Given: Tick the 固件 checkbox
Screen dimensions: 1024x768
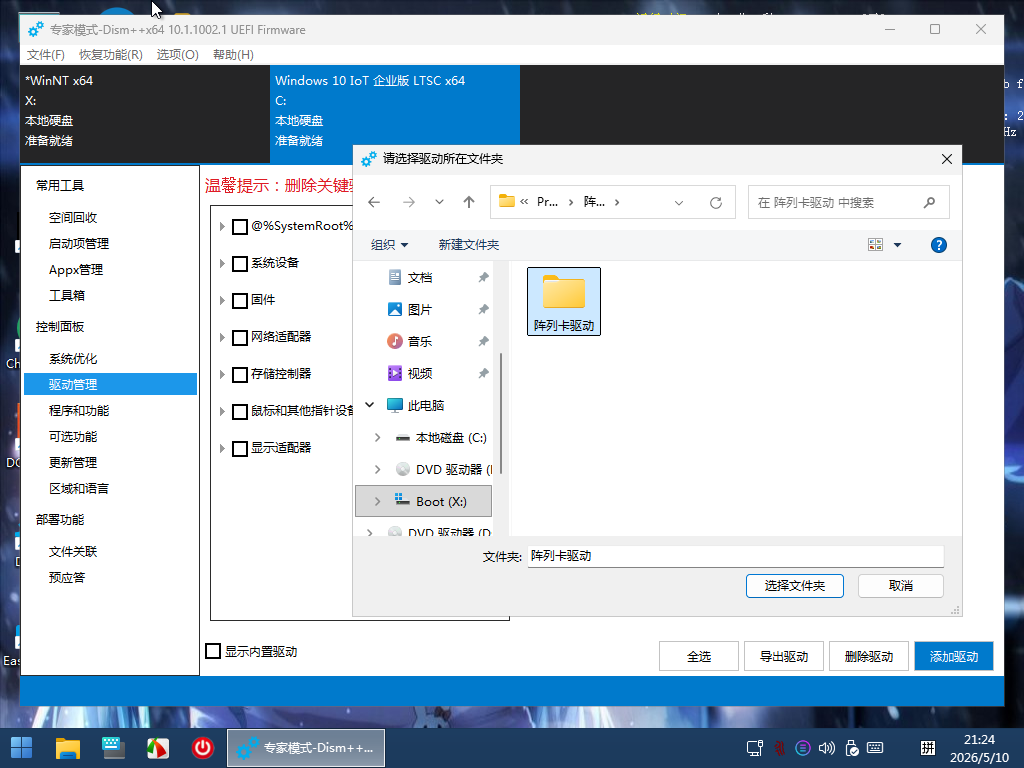Looking at the screenshot, I should pyautogui.click(x=240, y=300).
